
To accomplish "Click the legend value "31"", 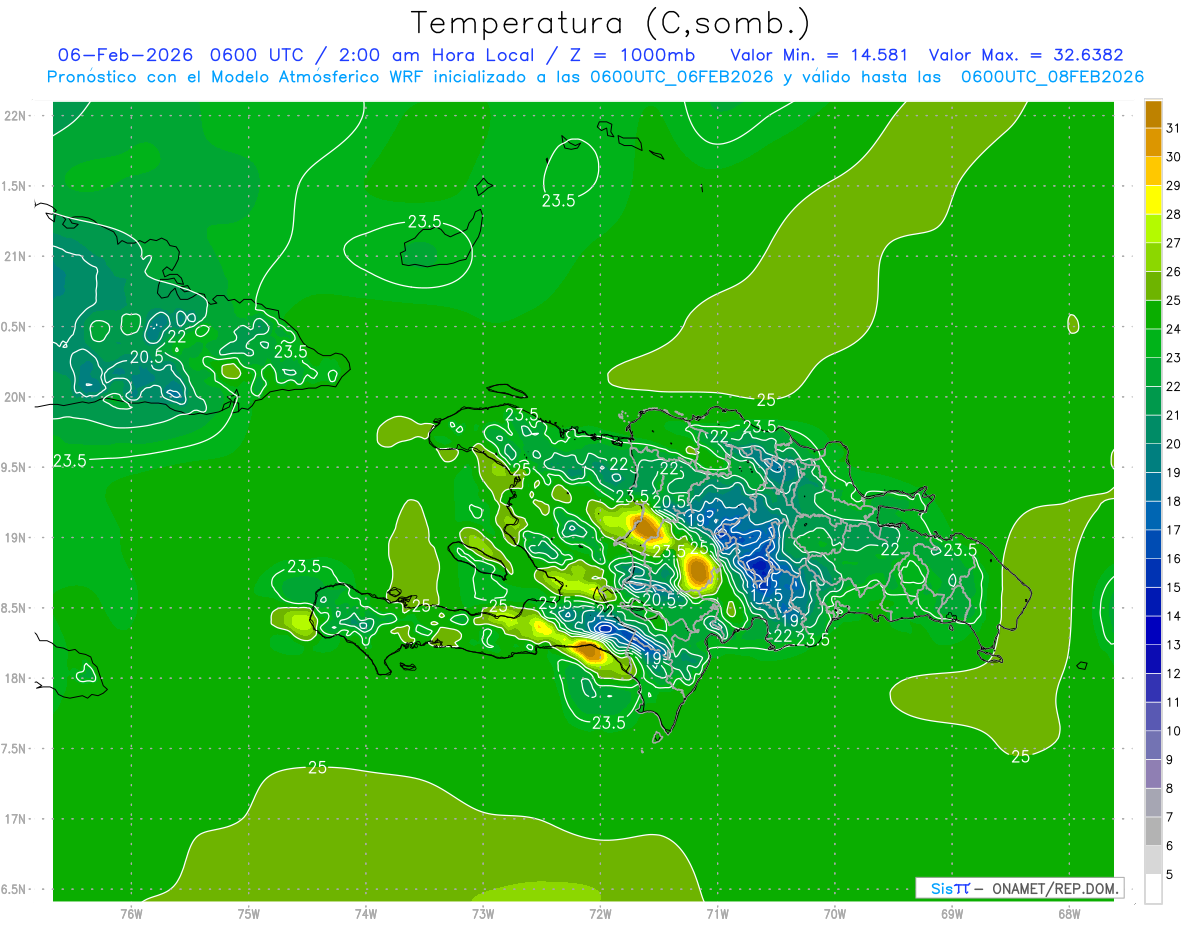I will pyautogui.click(x=1173, y=128).
